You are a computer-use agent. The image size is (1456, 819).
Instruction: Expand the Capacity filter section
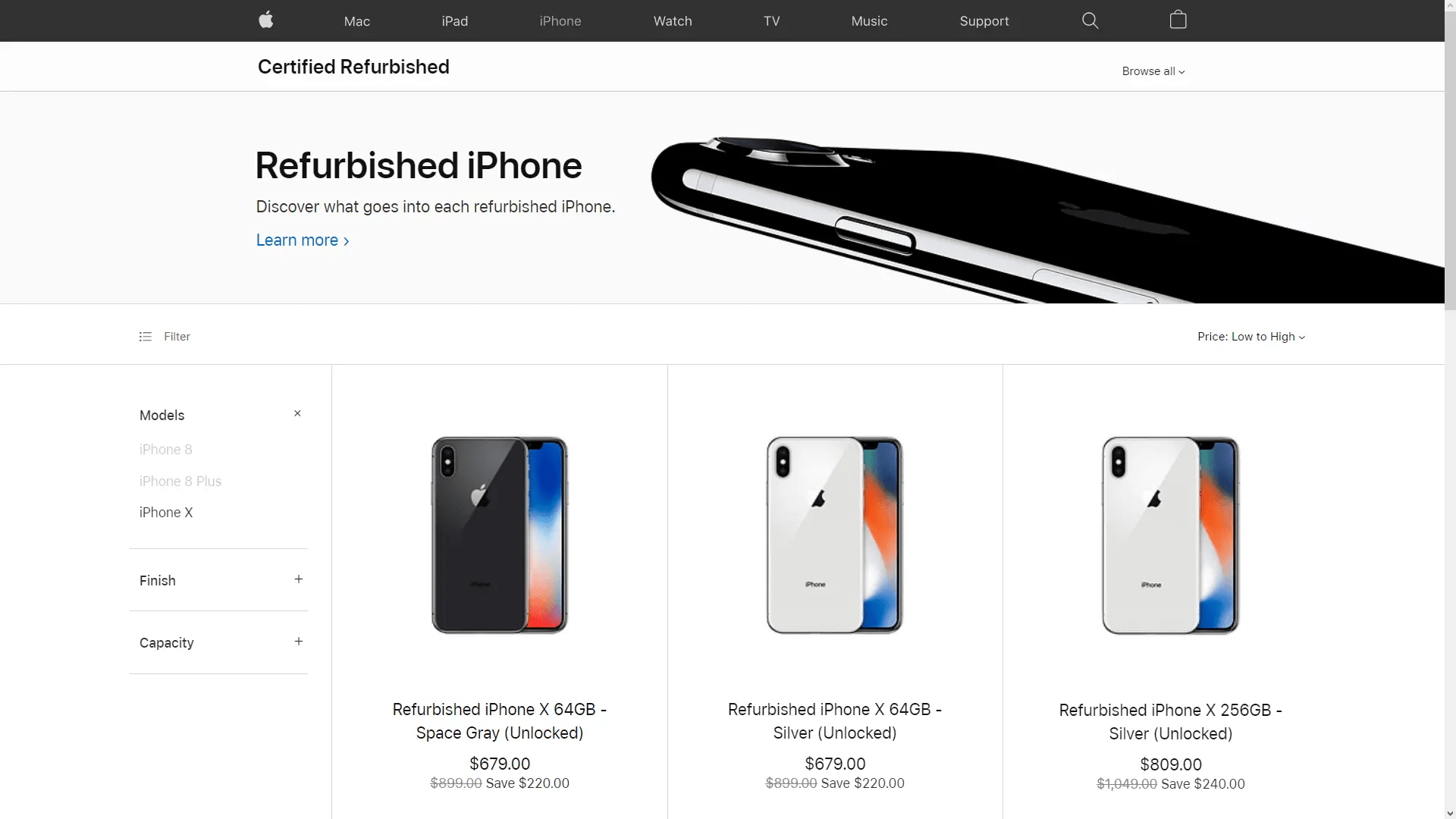click(297, 641)
